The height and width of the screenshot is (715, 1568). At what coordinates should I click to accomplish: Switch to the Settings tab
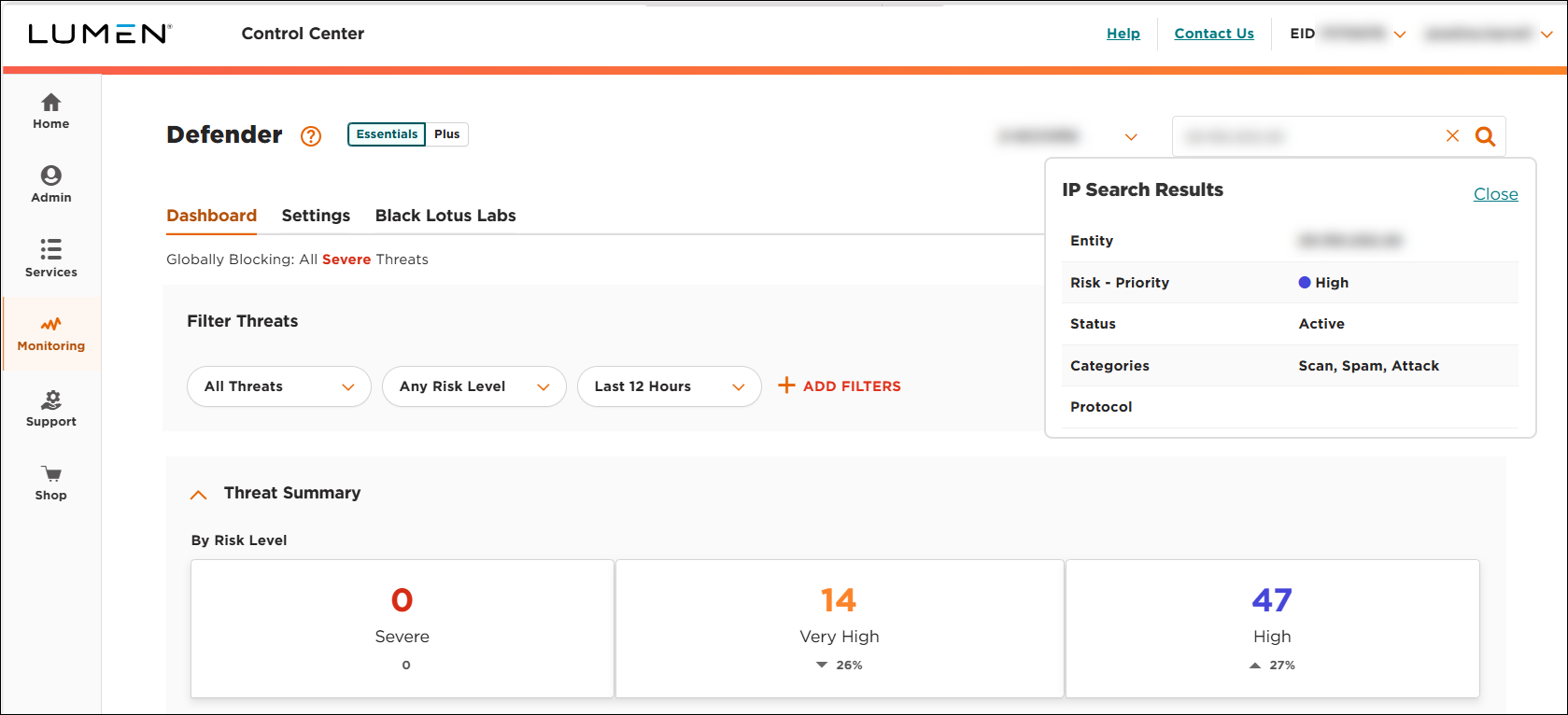tap(316, 216)
